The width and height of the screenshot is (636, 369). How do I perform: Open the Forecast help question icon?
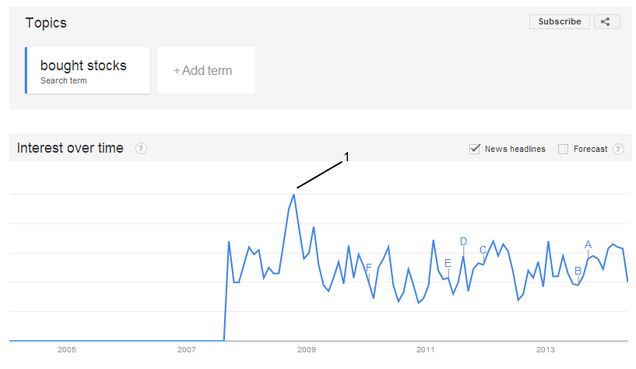tap(618, 149)
